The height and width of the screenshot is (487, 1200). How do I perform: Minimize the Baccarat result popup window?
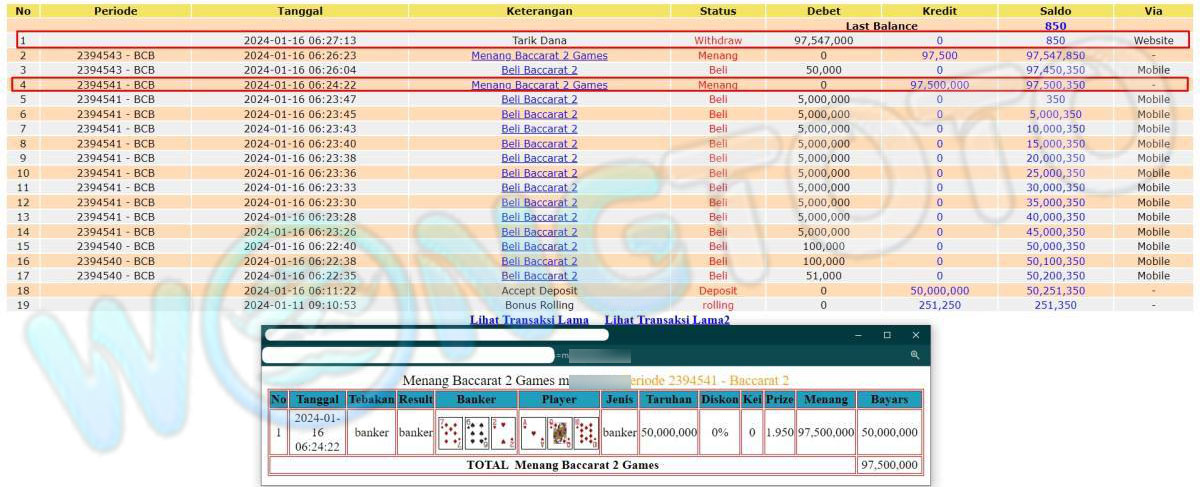point(857,335)
